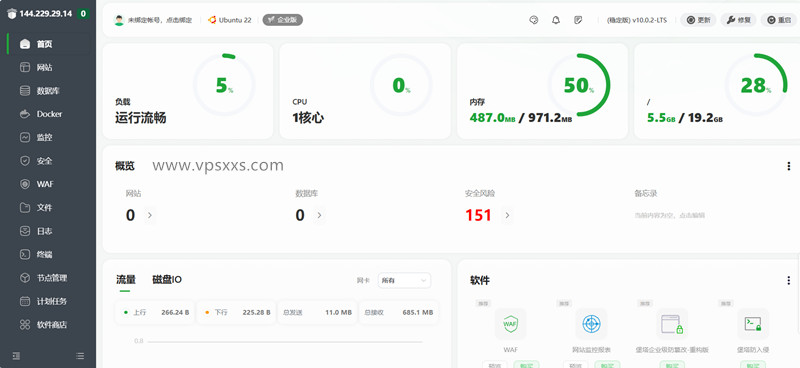This screenshot has width=800, height=368.
Task: Click the 重启 restart button
Action: (779, 20)
